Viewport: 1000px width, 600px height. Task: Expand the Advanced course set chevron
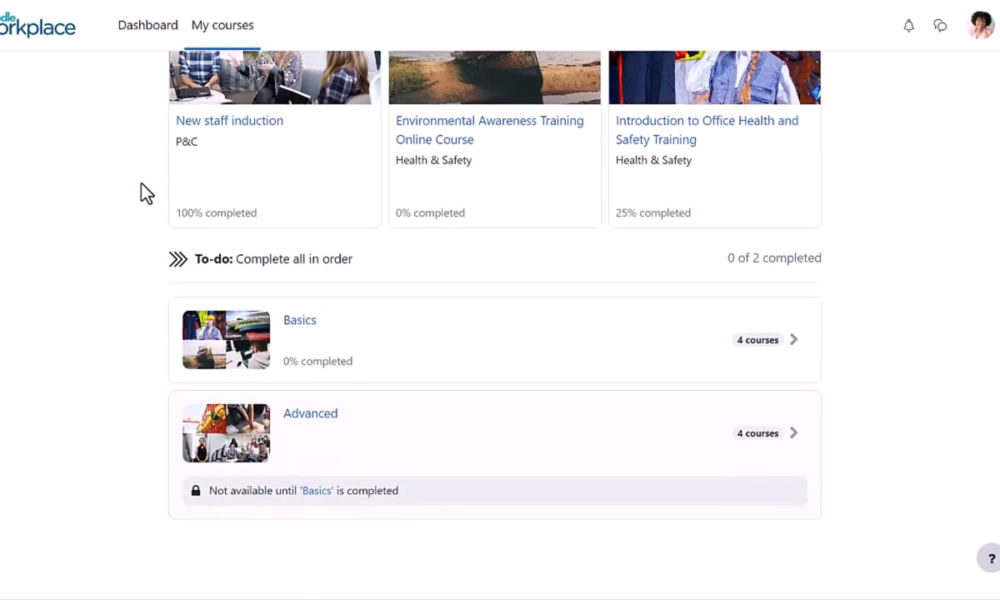(794, 432)
